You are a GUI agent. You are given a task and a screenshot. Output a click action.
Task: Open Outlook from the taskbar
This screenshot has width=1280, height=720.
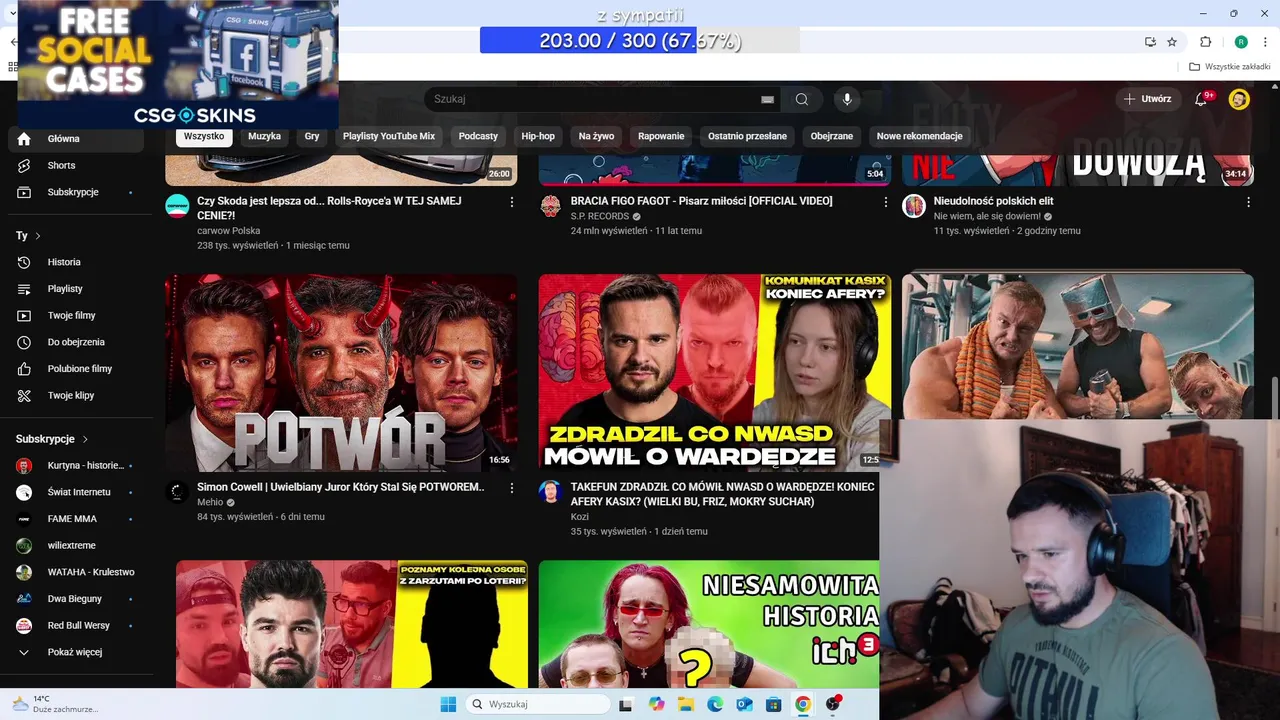pos(744,704)
